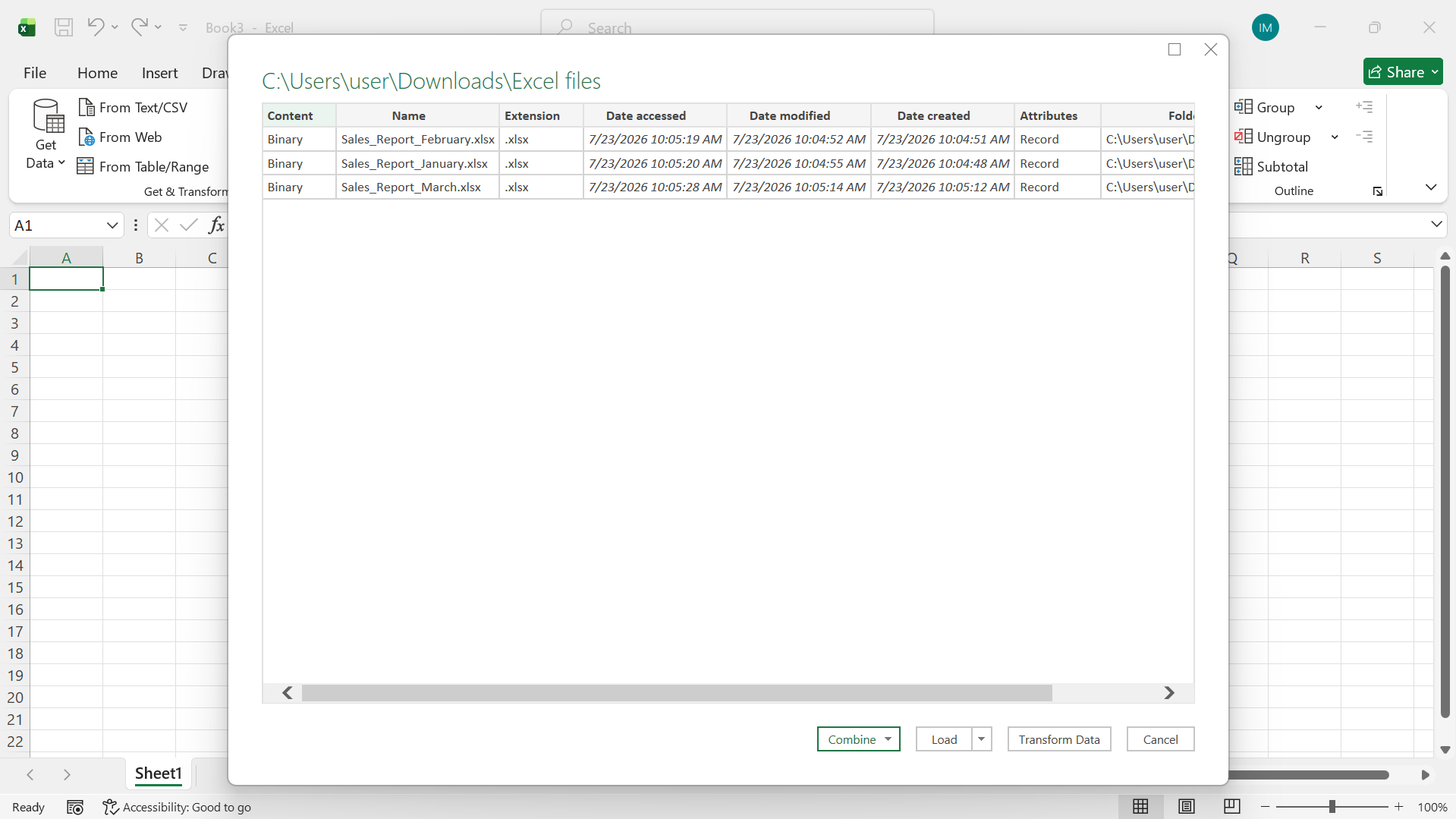Open Customize Quick Access Toolbar arrow
This screenshot has height=819, width=1456.
point(183,27)
